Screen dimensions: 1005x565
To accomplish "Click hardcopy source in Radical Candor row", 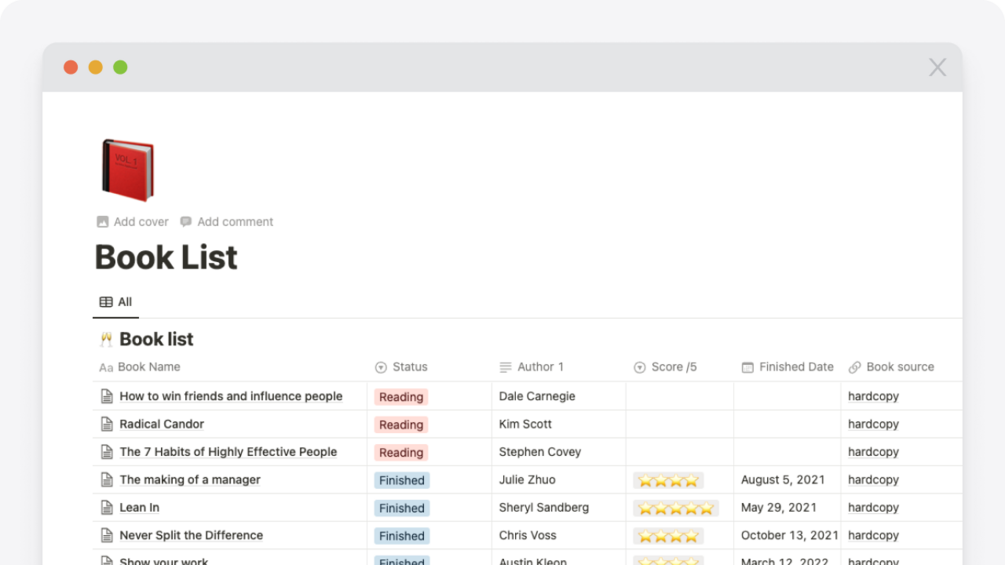I will click(x=873, y=424).
